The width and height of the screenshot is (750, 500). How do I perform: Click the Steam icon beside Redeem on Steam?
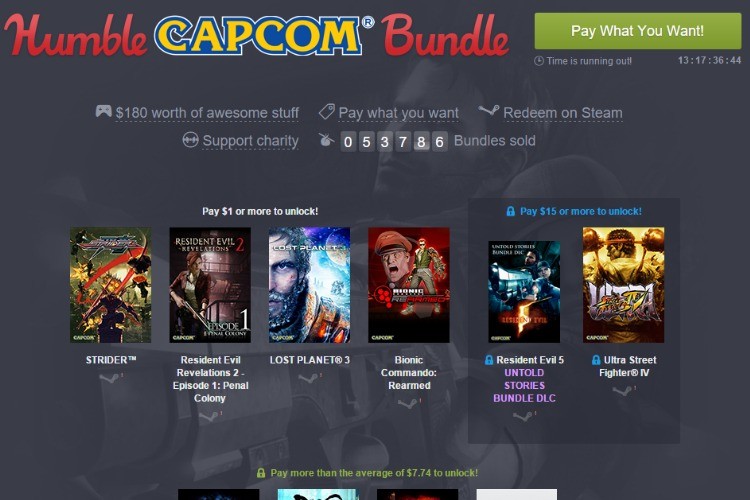(x=488, y=111)
